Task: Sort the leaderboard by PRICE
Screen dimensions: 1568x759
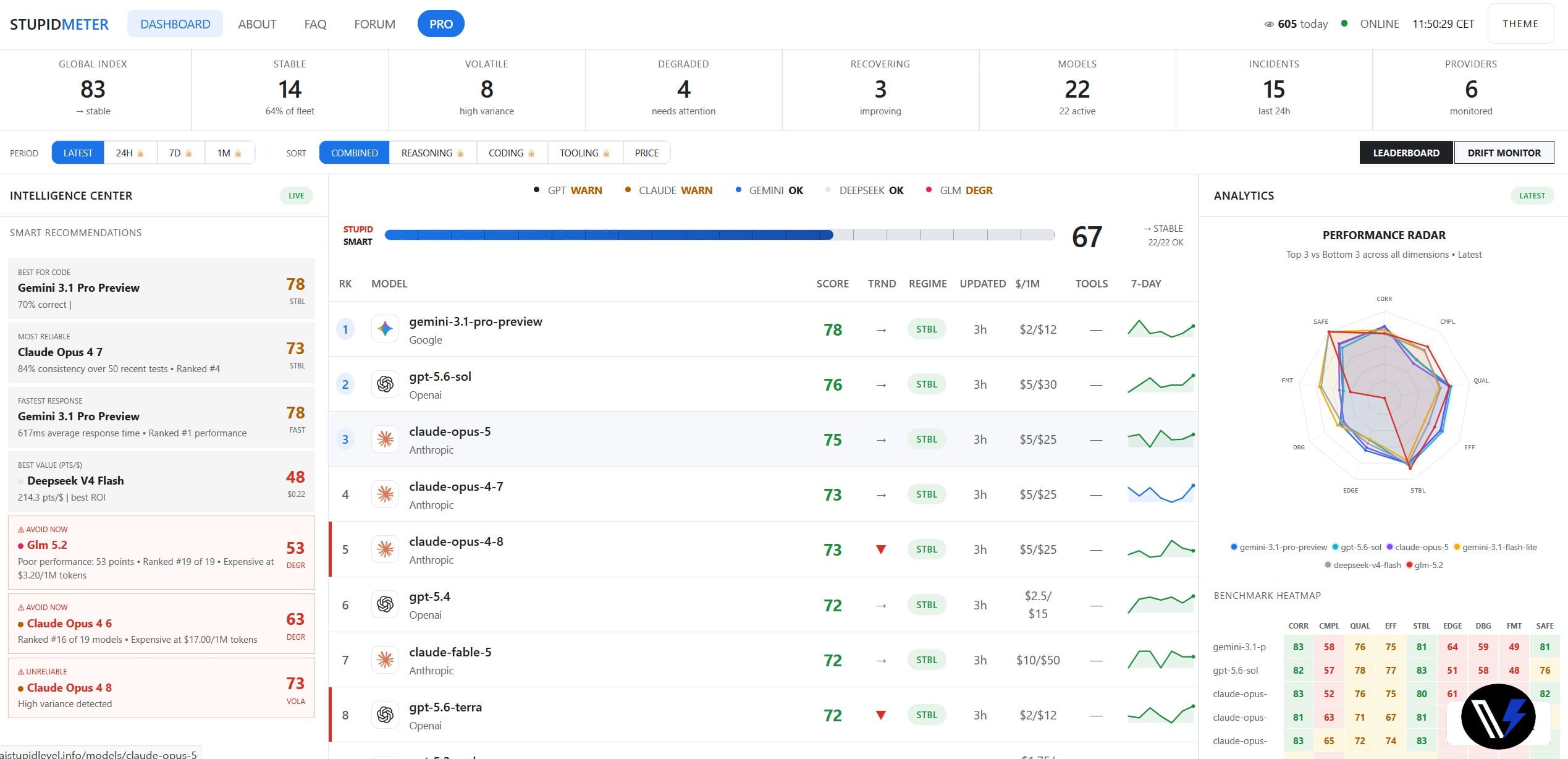Action: click(646, 153)
